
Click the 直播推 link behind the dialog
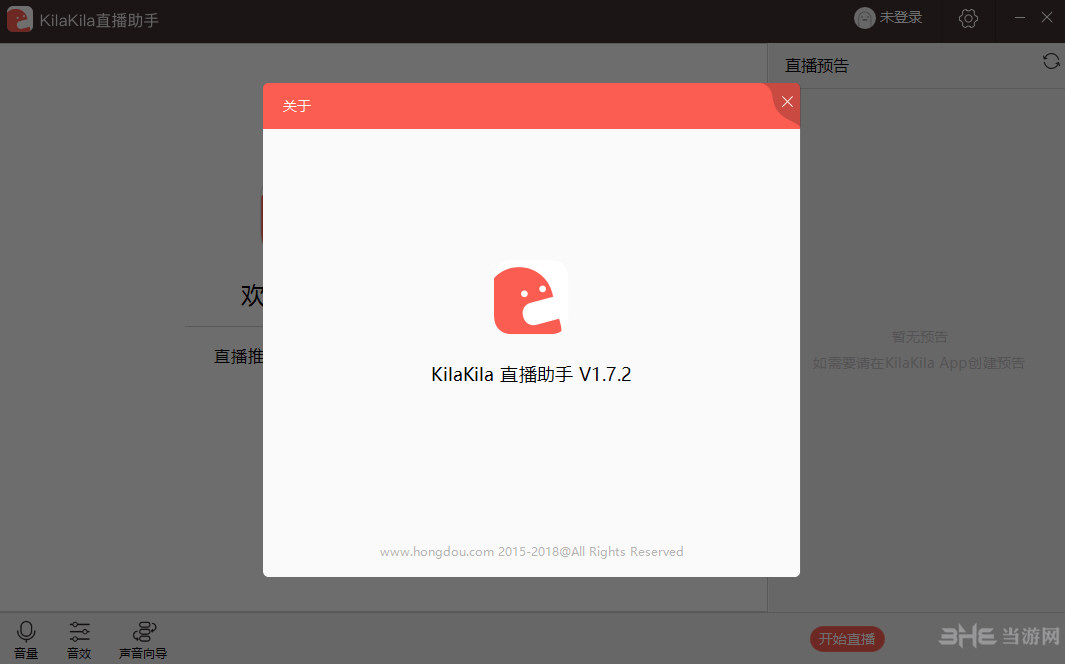coord(238,356)
